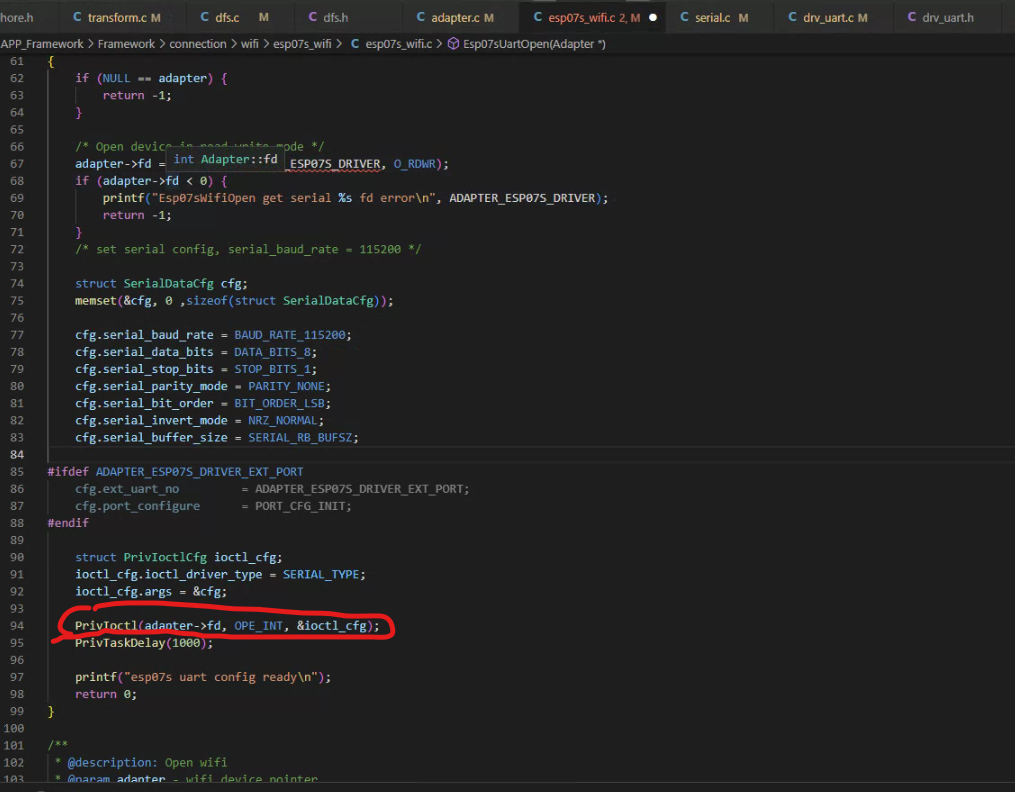The width and height of the screenshot is (1015, 792).
Task: Open Esp07sUartOpen(Adapter *) breadcrumb symbol
Action: [x=534, y=43]
